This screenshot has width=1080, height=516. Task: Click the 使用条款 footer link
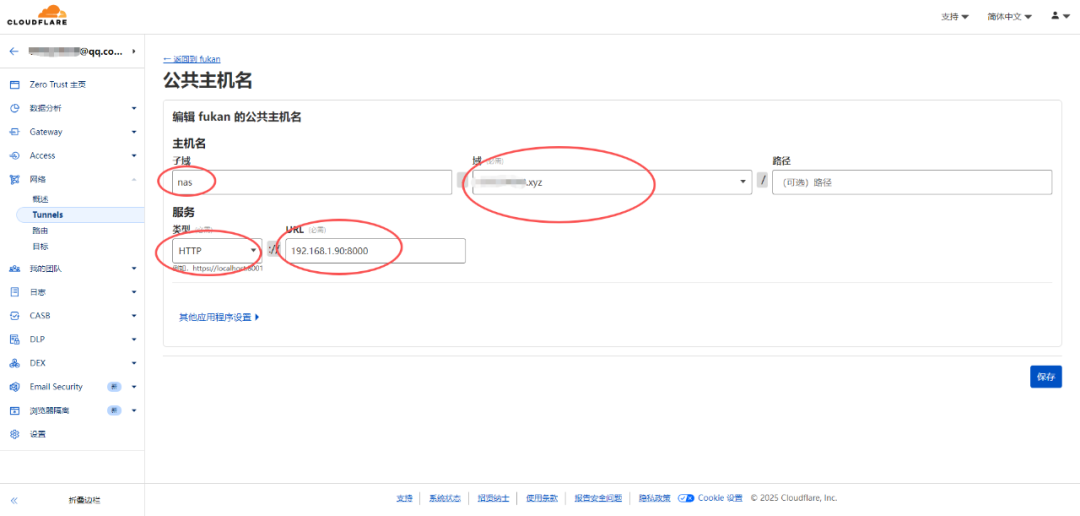(541, 498)
